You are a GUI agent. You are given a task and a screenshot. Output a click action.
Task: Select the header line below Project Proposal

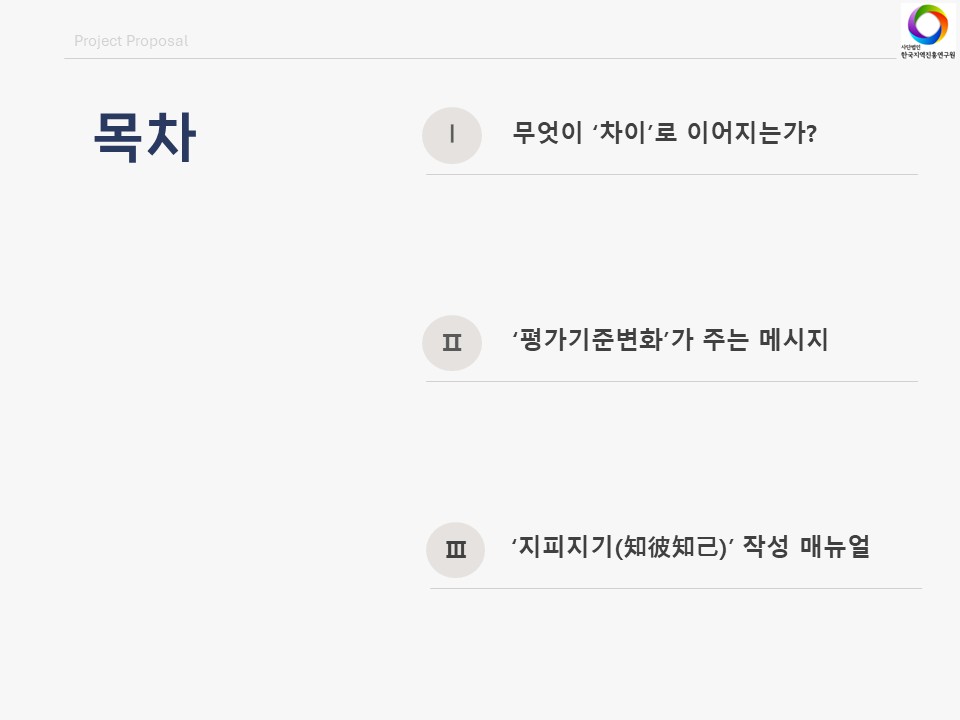click(x=480, y=59)
